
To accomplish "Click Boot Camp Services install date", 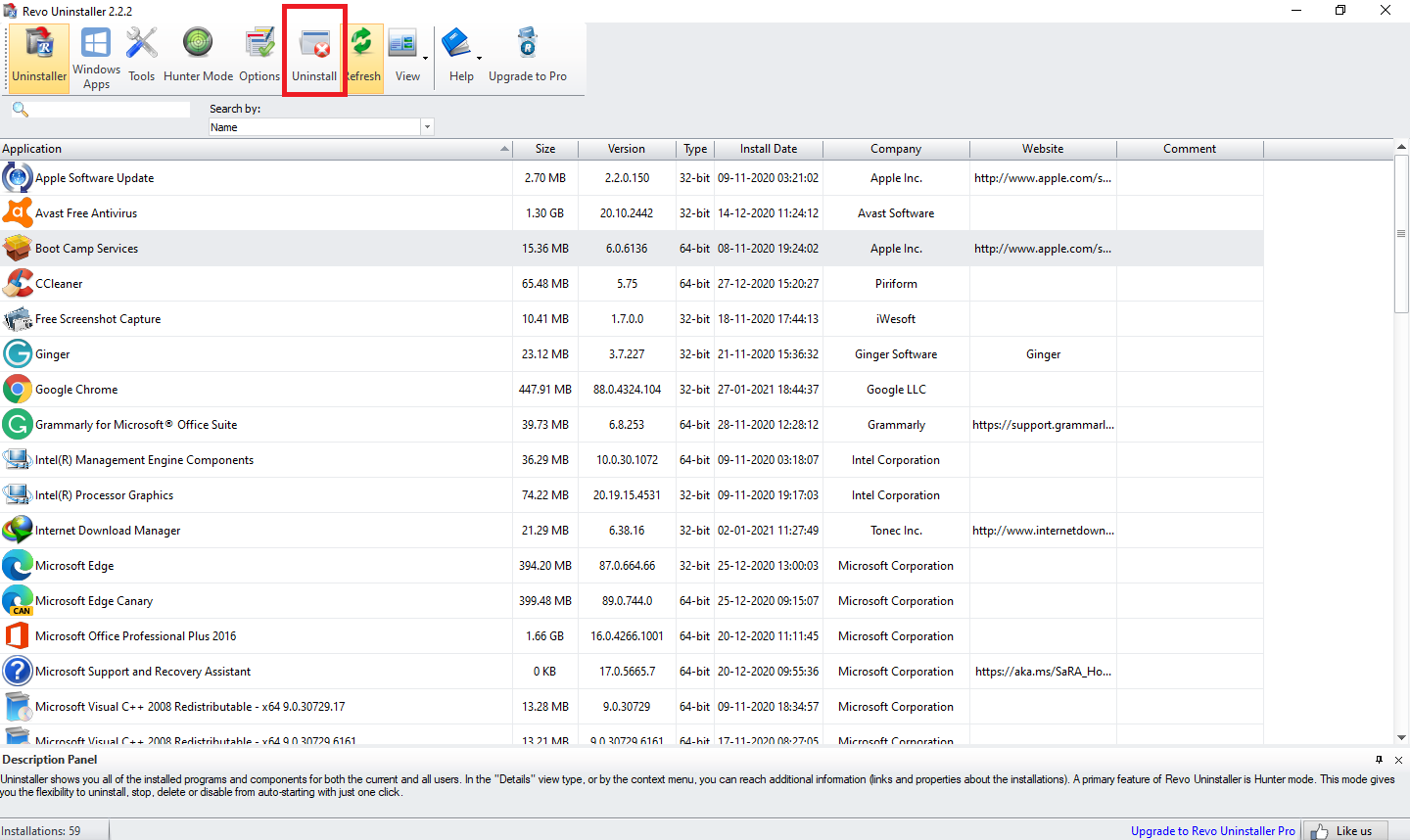I will (x=769, y=249).
